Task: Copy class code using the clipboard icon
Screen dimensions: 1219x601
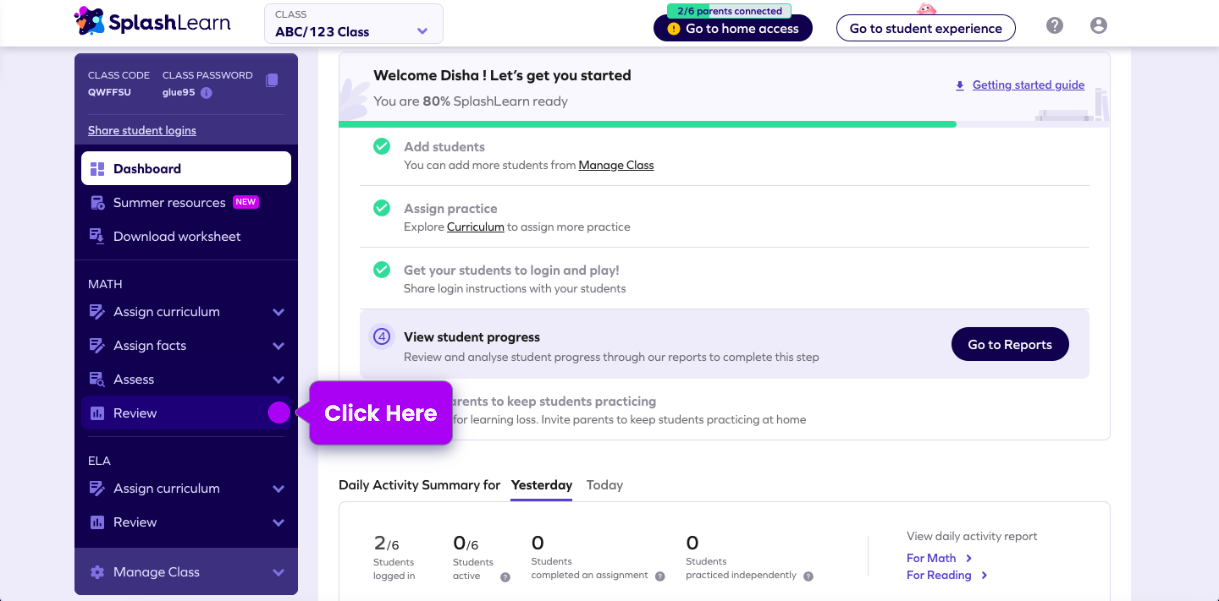Action: pos(272,80)
